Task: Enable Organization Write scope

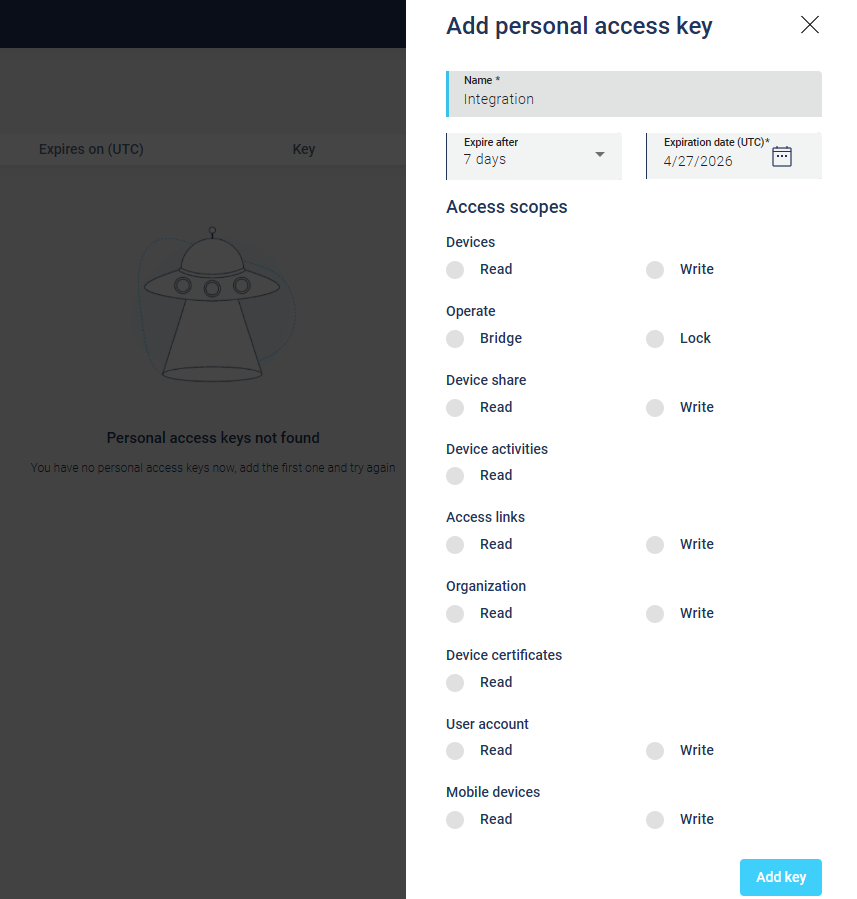Action: [x=655, y=614]
